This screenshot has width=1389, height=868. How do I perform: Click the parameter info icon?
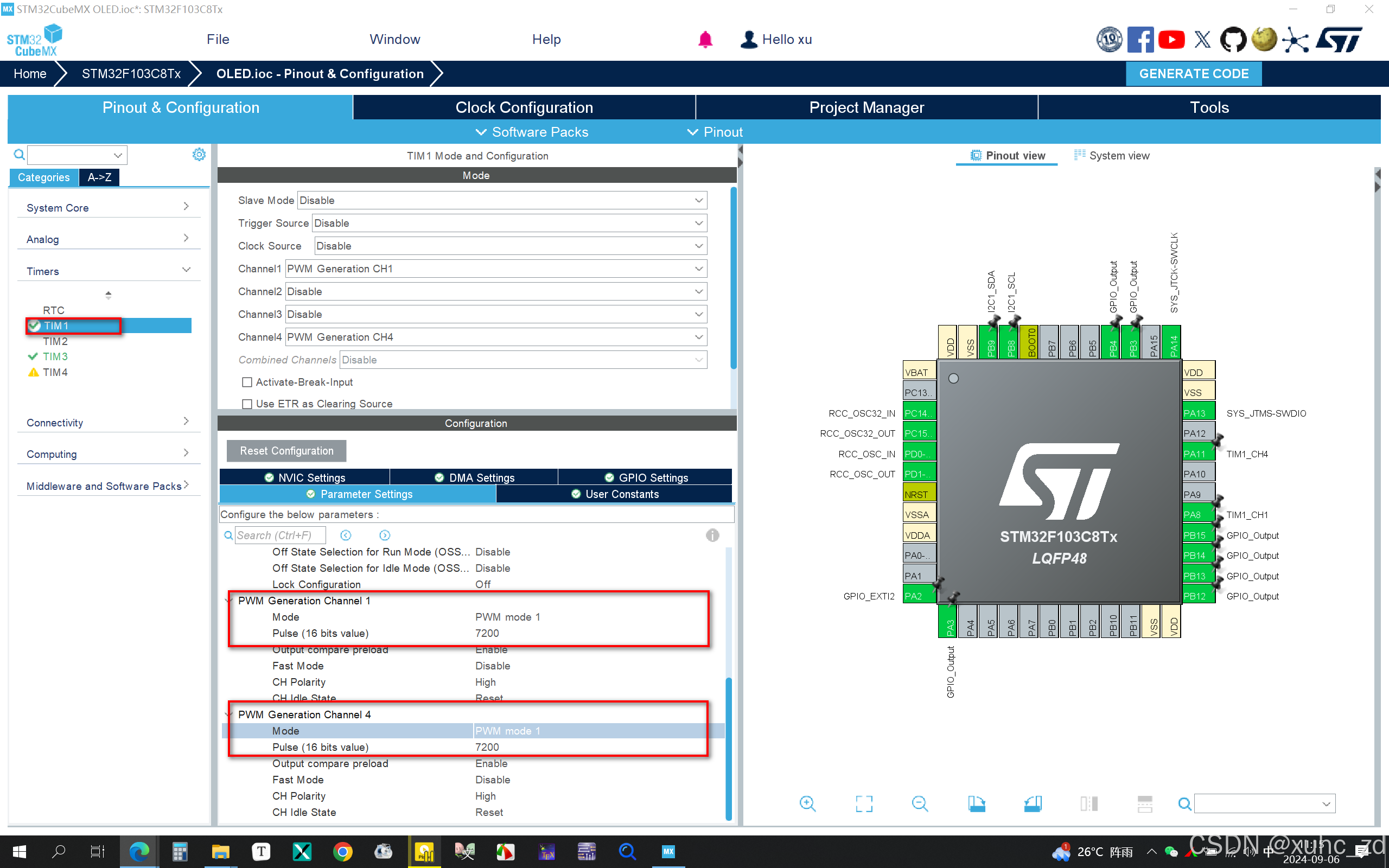(712, 535)
